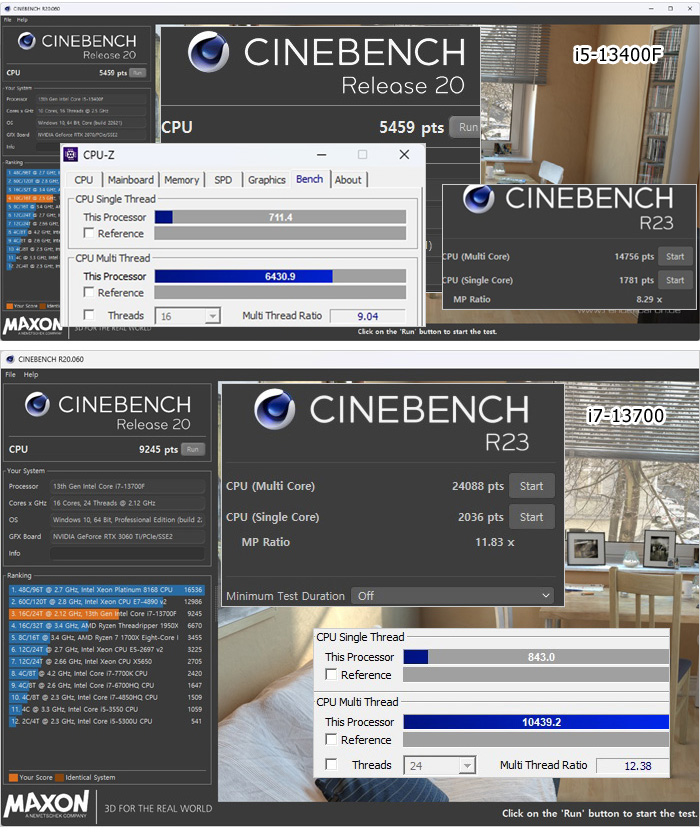Open the Minimum Test Duration dropdown
The width and height of the screenshot is (700, 832).
pyautogui.click(x=452, y=595)
